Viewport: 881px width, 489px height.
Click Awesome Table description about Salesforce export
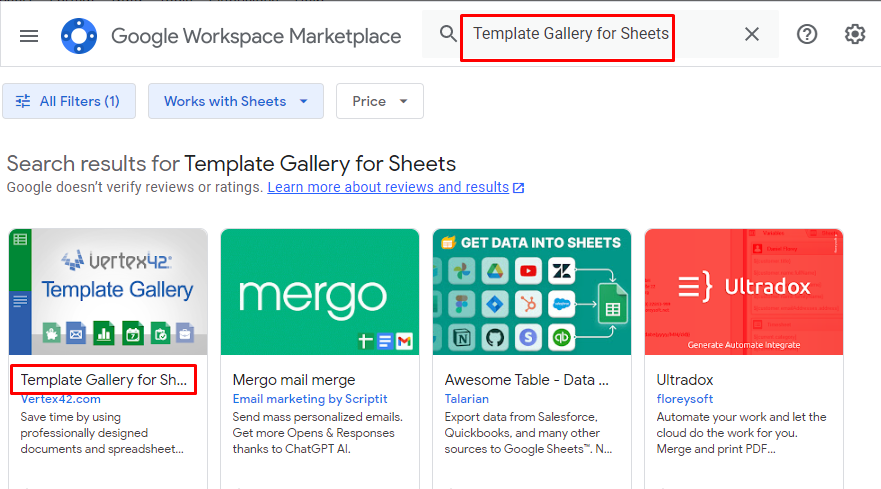pos(528,433)
